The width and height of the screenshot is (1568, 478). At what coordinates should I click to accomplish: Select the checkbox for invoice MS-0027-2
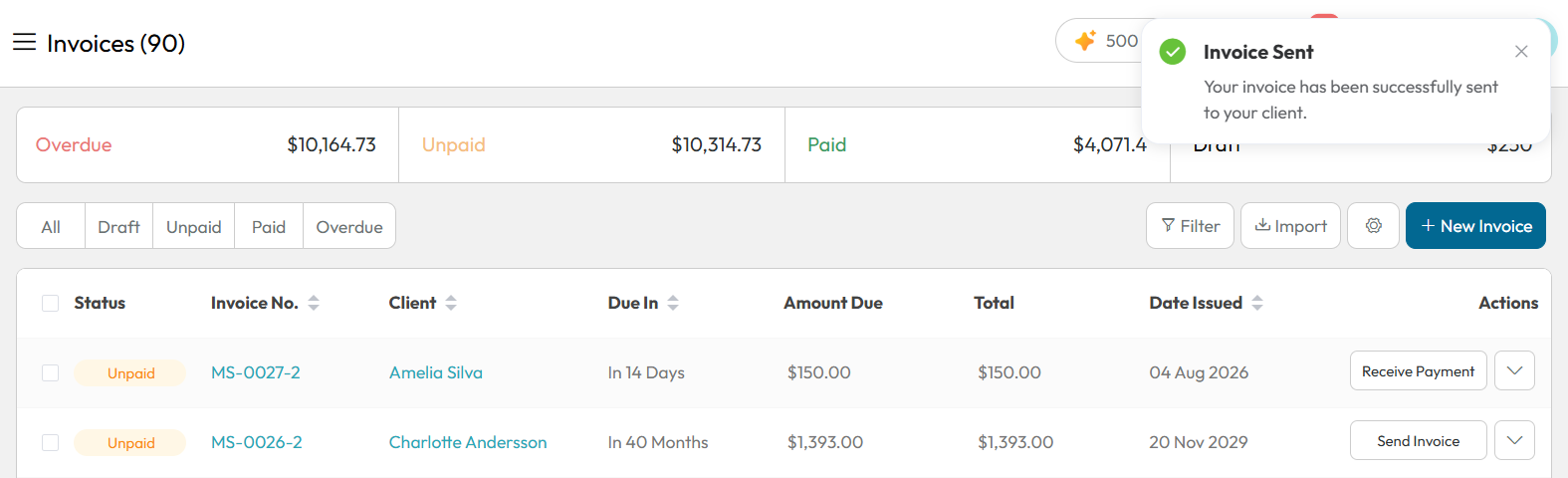point(51,372)
